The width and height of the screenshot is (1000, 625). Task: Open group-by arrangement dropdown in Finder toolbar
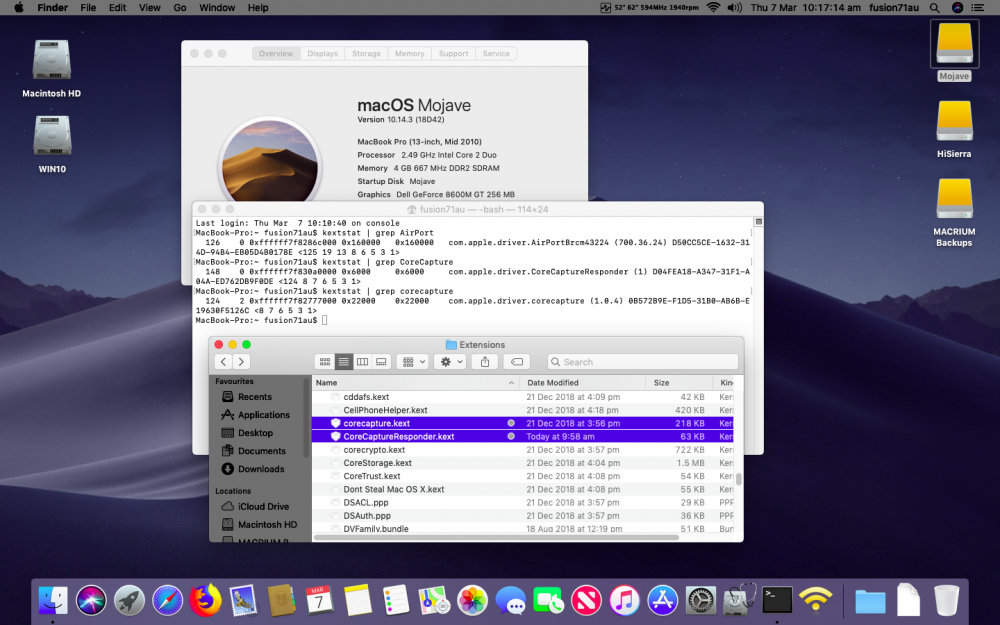(413, 362)
